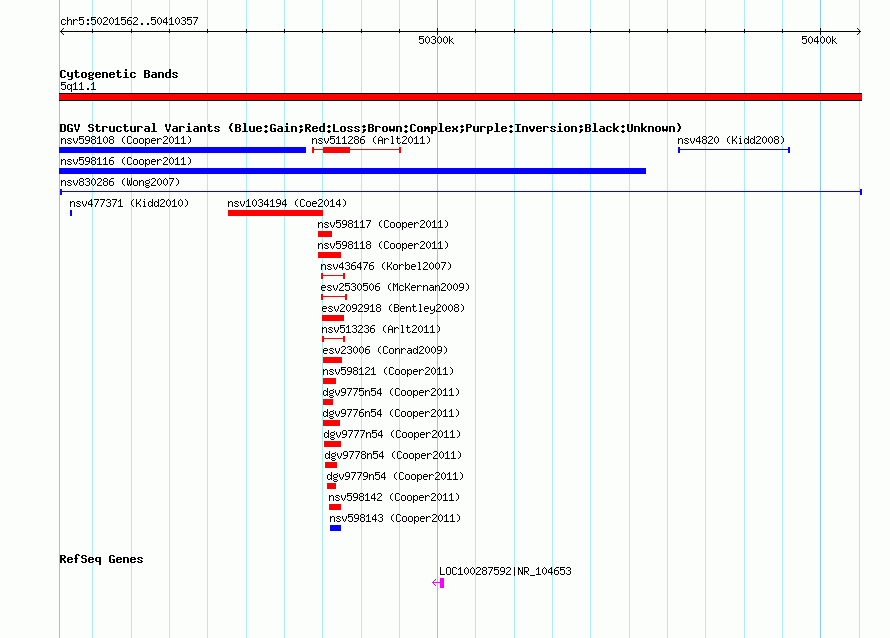The width and height of the screenshot is (890, 638).
Task: Click the 50300k ruler mark
Action: 436,40
